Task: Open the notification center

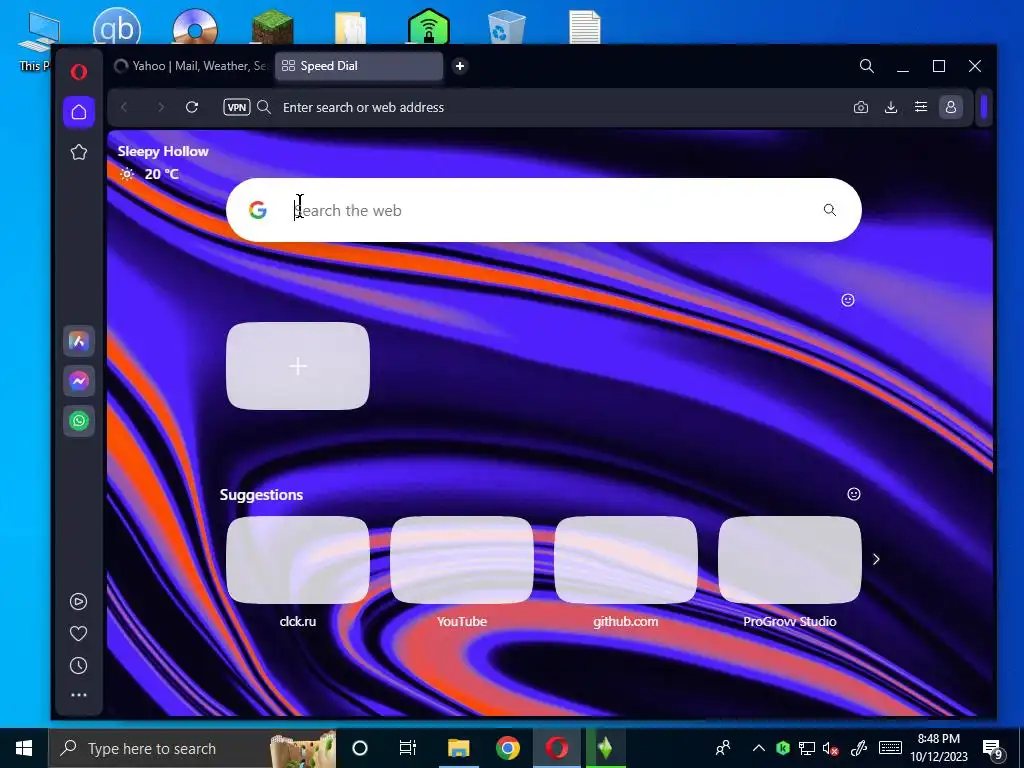Action: click(993, 748)
